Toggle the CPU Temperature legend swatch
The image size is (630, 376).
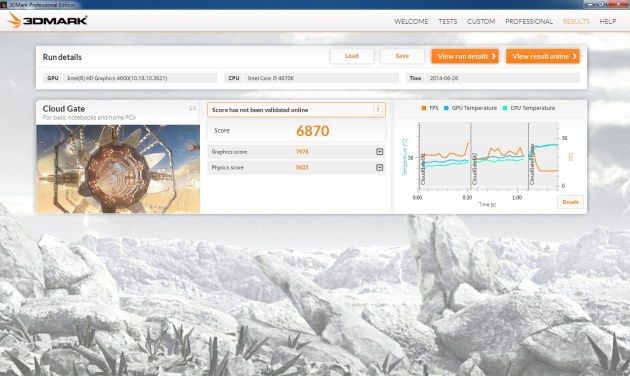[x=505, y=108]
